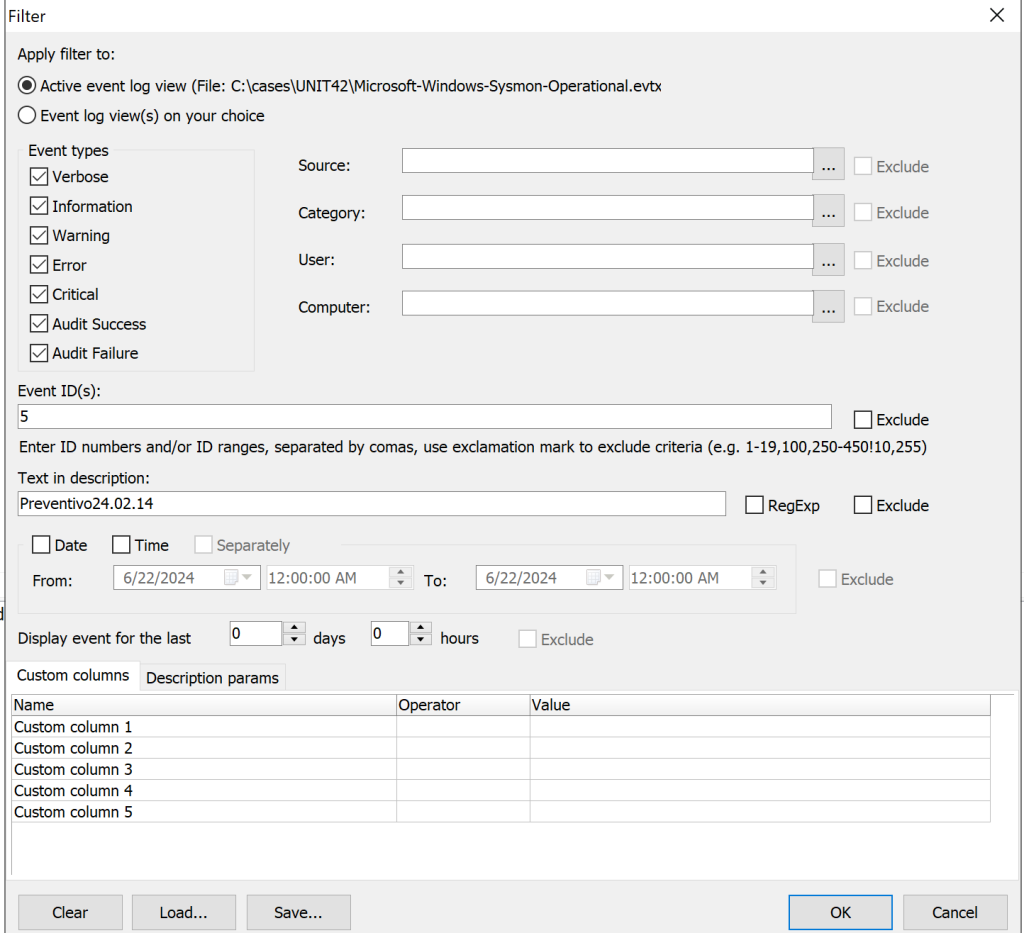The image size is (1024, 933).
Task: Select the Custom column 2 row
Action: [501, 748]
